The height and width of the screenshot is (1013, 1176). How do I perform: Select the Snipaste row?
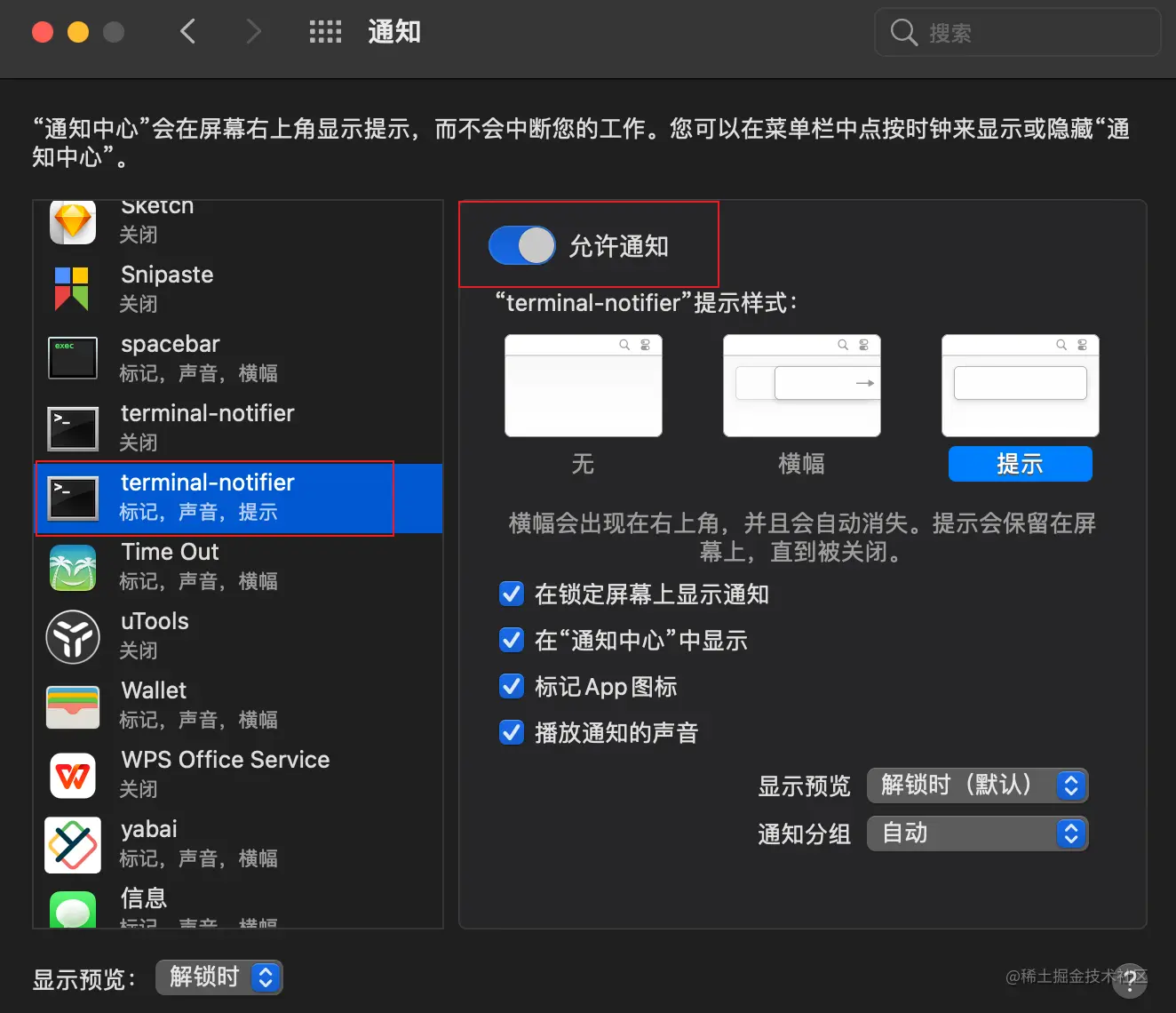(x=238, y=289)
